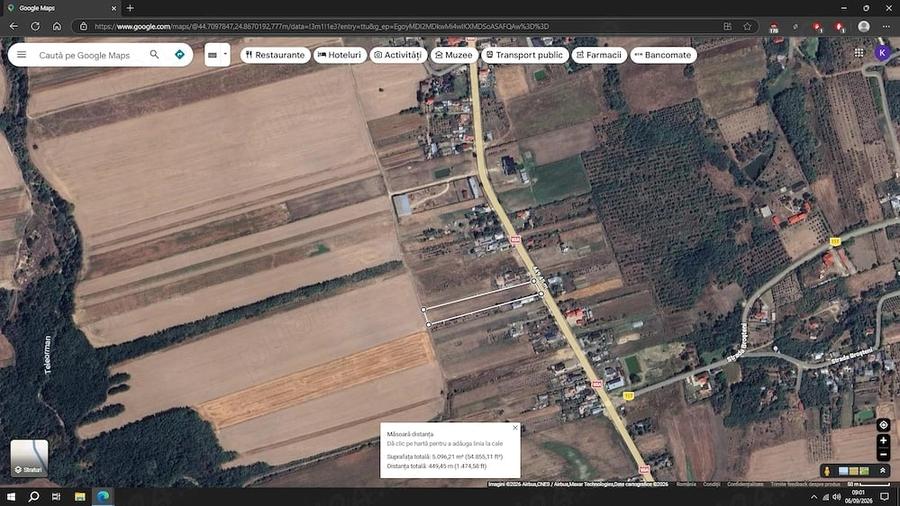
Task: Open the volume control in system tray
Action: pyautogui.click(x=836, y=497)
